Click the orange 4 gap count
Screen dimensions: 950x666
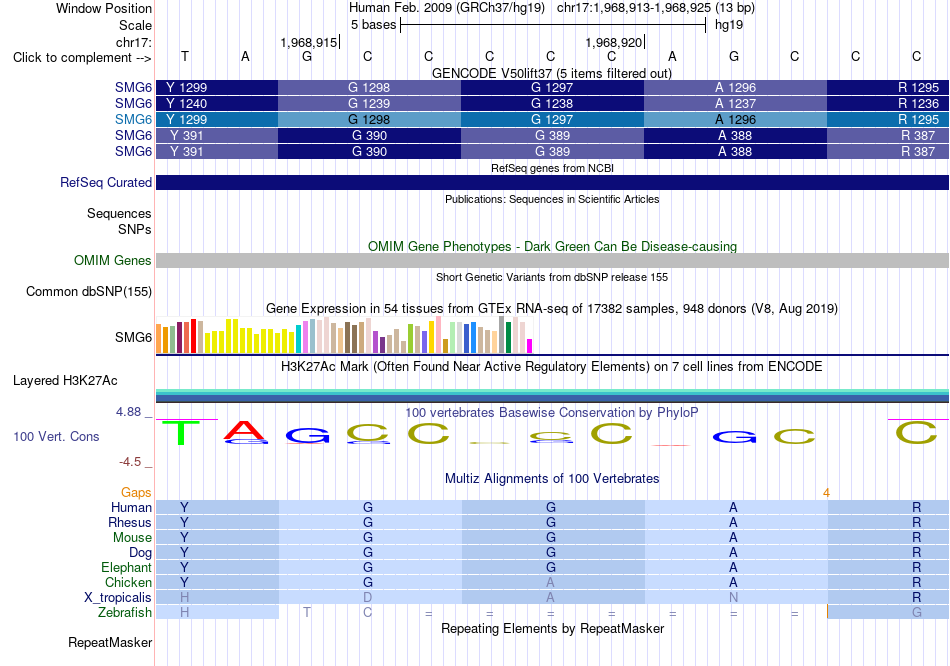click(x=826, y=493)
